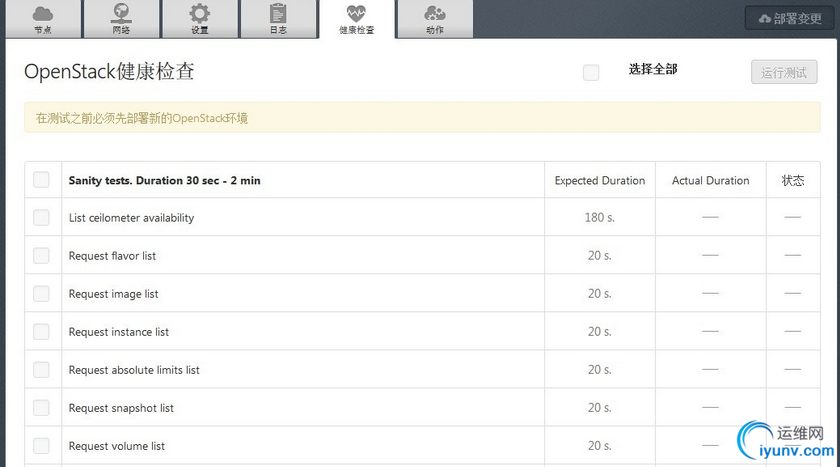Click the 180 s. expected duration value
This screenshot has height=467, width=840.
coord(600,217)
